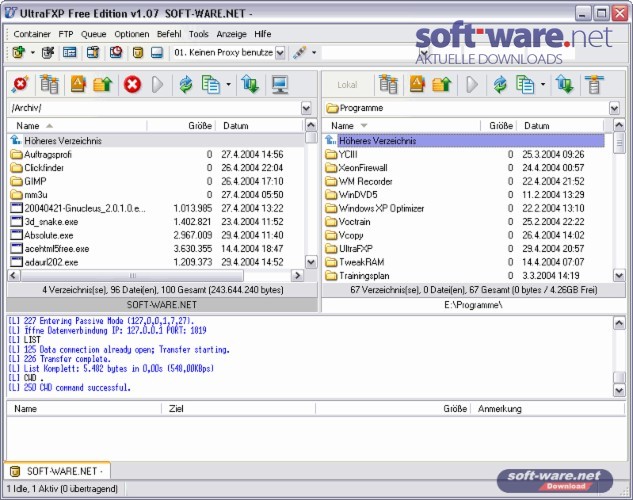Click folder-up icon in left pane toolbar
This screenshot has width=633, height=500.
tap(102, 84)
